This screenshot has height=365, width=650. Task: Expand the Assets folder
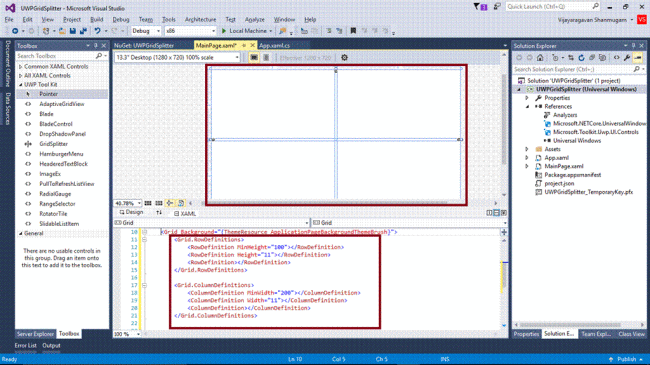coord(527,149)
